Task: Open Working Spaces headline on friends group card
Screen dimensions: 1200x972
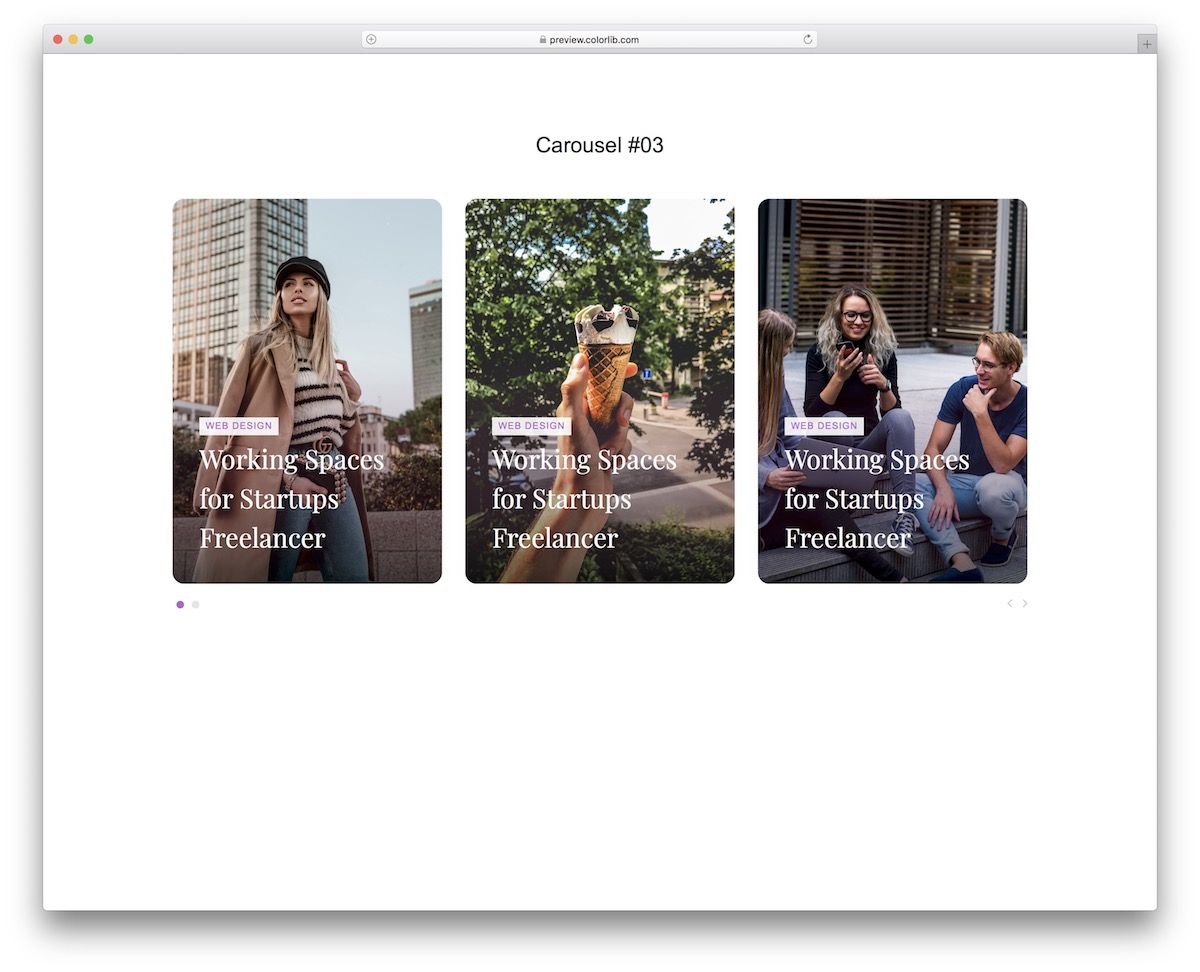Action: [x=876, y=499]
